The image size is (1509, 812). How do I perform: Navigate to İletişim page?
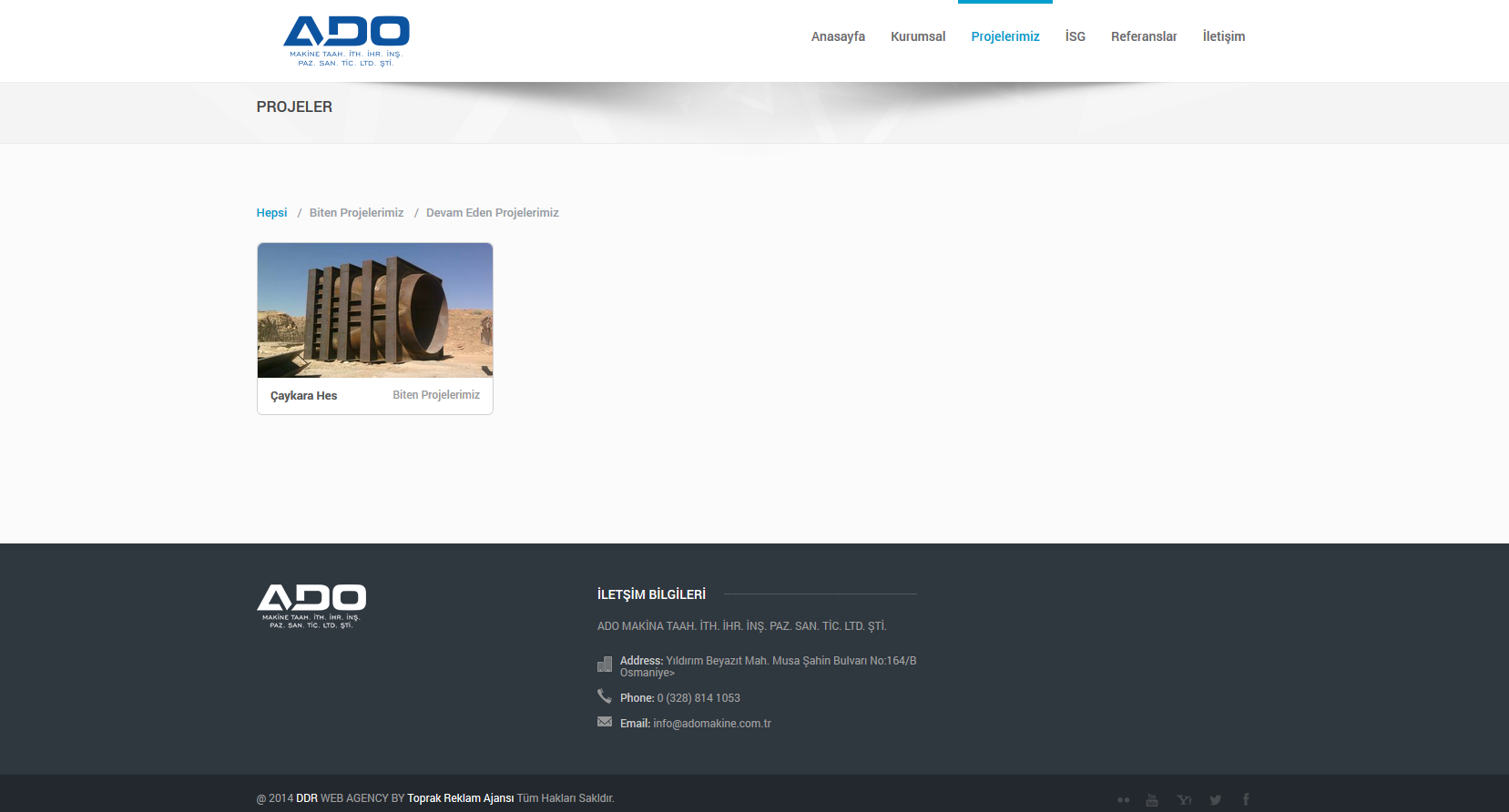click(x=1224, y=36)
